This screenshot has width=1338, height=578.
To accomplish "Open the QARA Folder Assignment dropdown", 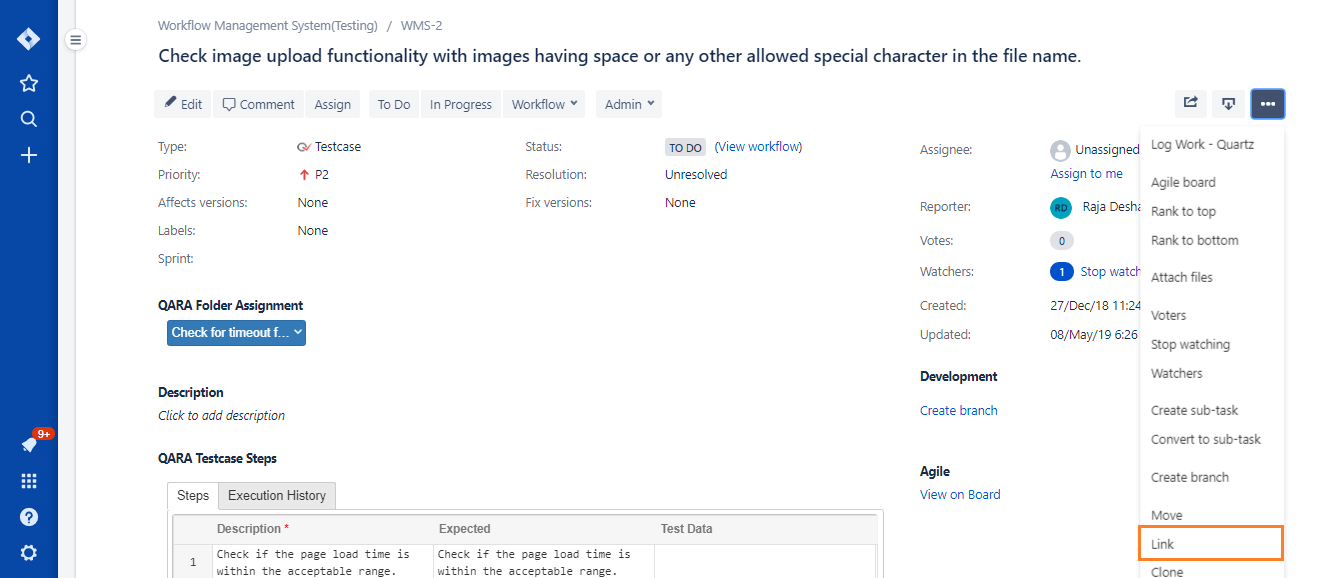I will coord(236,333).
